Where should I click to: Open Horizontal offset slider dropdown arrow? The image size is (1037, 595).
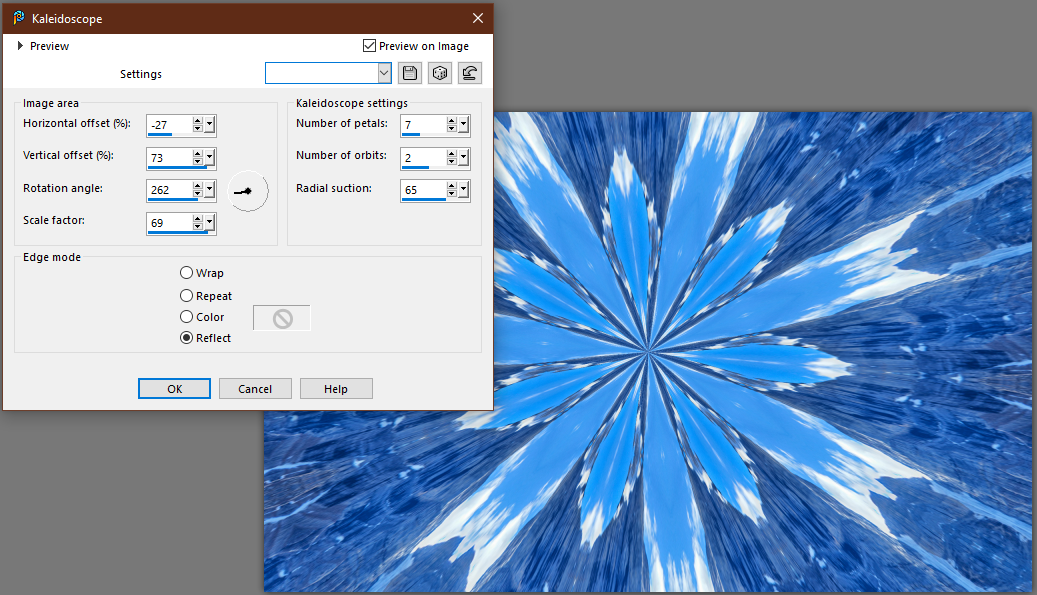click(x=210, y=124)
